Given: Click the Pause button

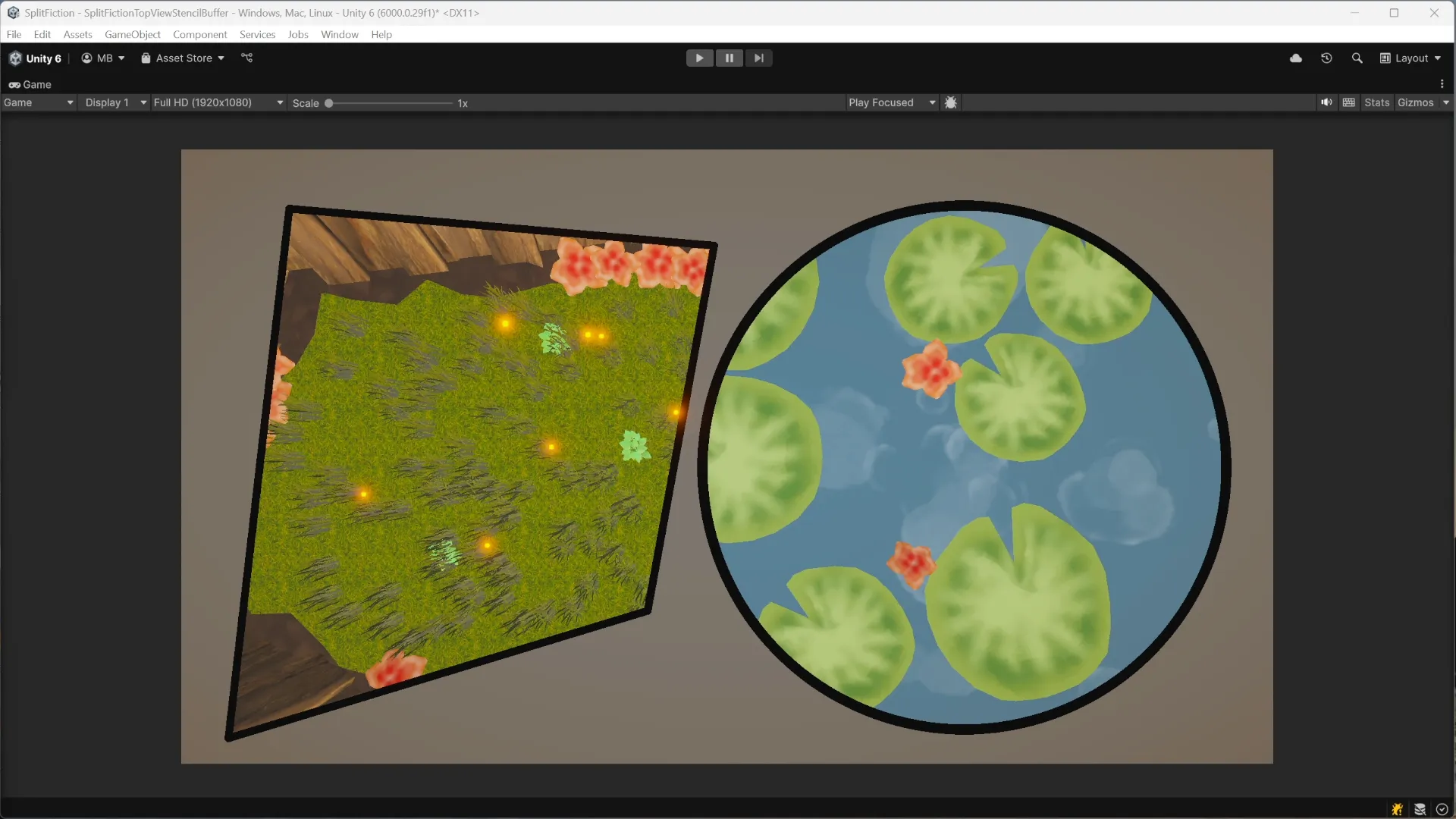Looking at the screenshot, I should click(729, 58).
